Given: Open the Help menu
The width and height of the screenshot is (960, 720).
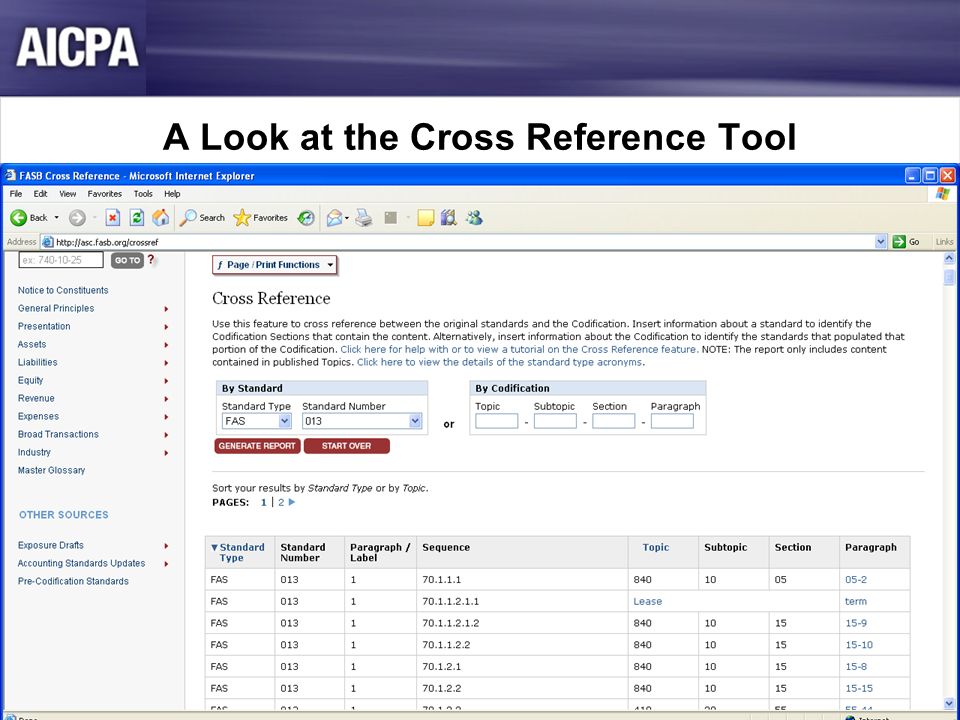Looking at the screenshot, I should 172,193.
